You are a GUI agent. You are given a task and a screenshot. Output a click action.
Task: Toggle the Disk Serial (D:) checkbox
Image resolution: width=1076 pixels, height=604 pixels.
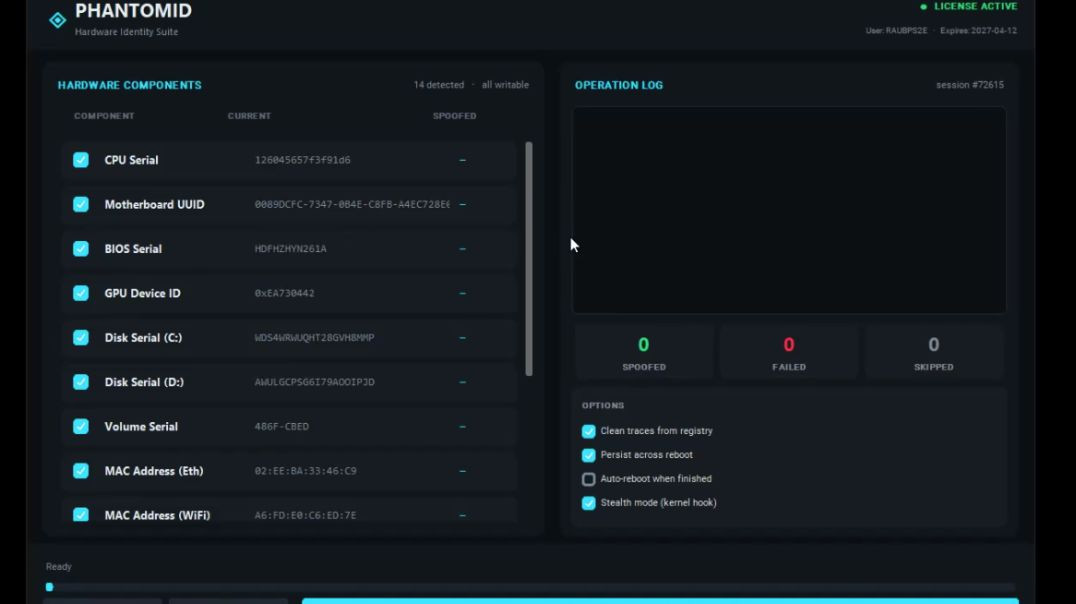click(81, 382)
